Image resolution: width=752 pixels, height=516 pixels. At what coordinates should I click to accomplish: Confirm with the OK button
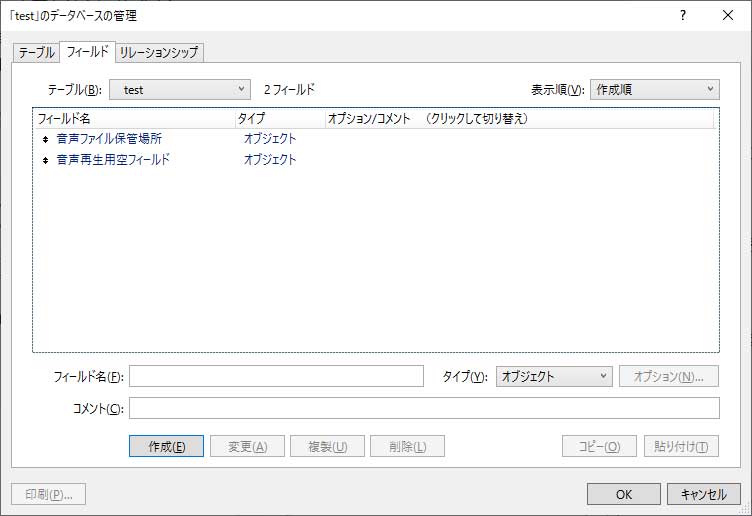coord(624,494)
